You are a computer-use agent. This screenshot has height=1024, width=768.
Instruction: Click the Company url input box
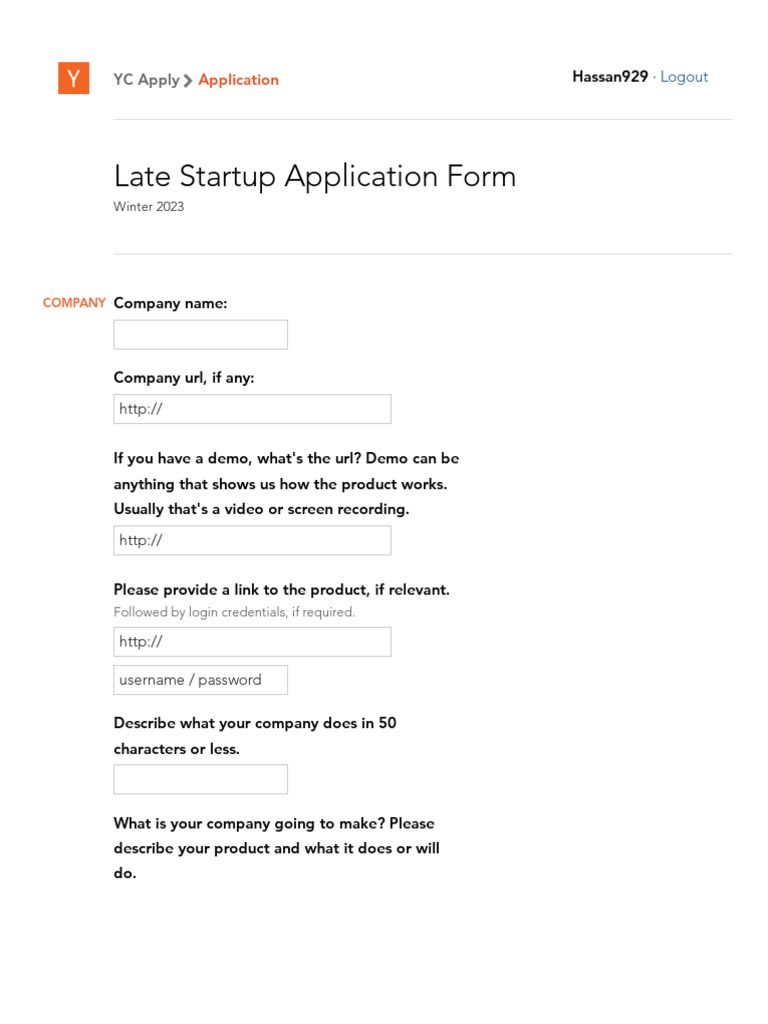click(x=252, y=409)
